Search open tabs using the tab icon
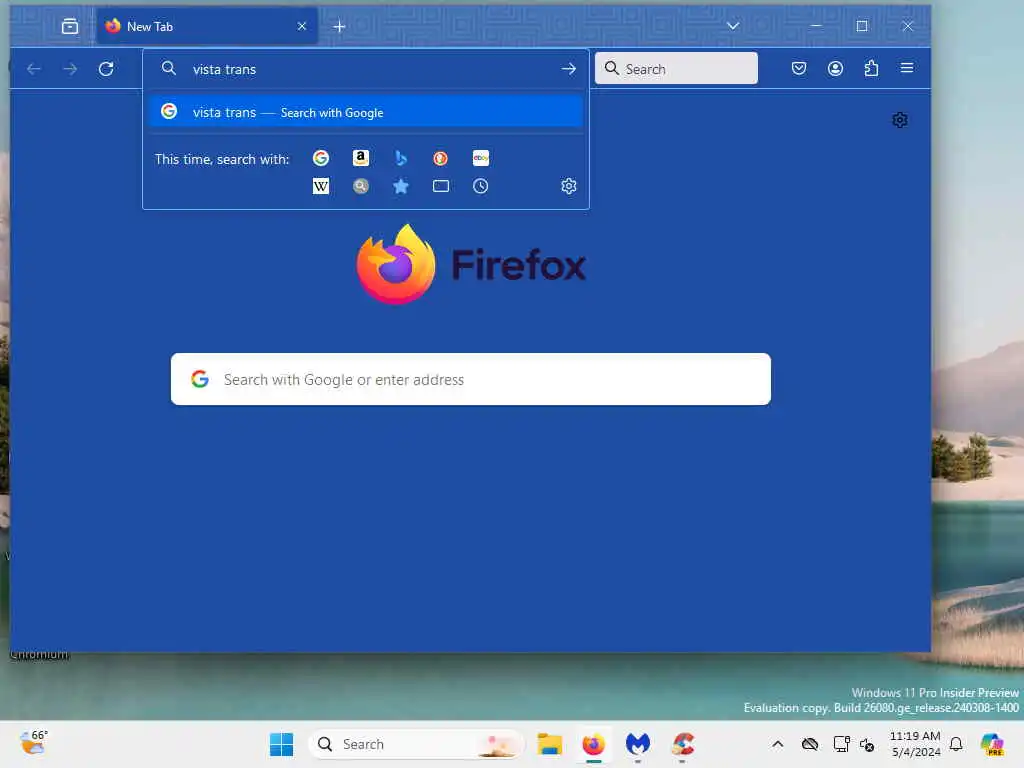Image resolution: width=1024 pixels, height=768 pixels. click(441, 186)
